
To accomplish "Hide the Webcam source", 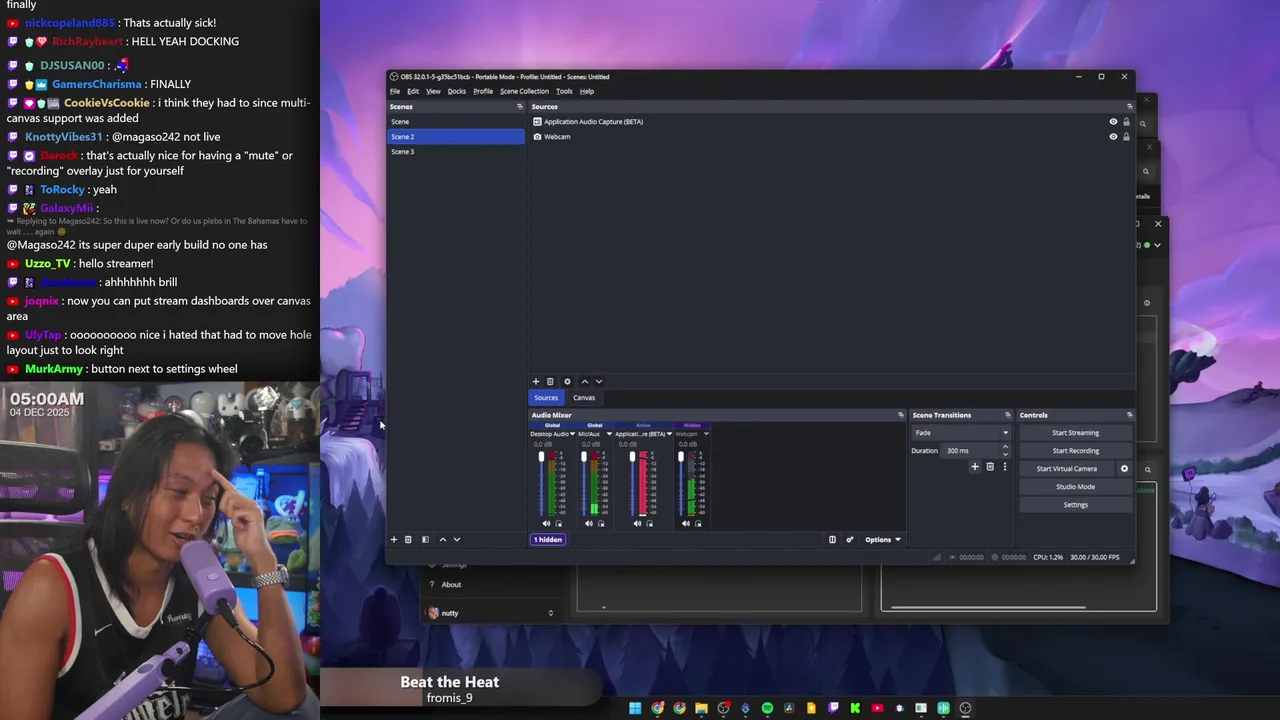I will (x=1113, y=137).
